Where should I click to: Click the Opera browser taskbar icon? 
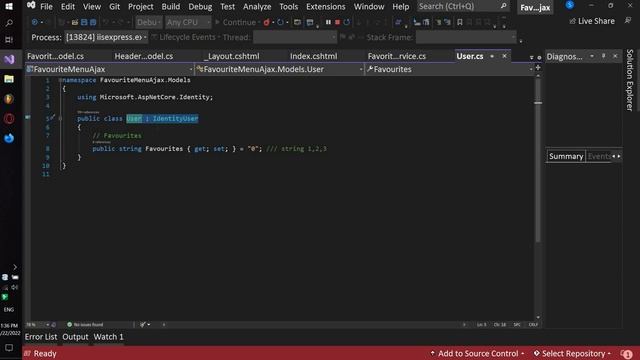click(9, 119)
